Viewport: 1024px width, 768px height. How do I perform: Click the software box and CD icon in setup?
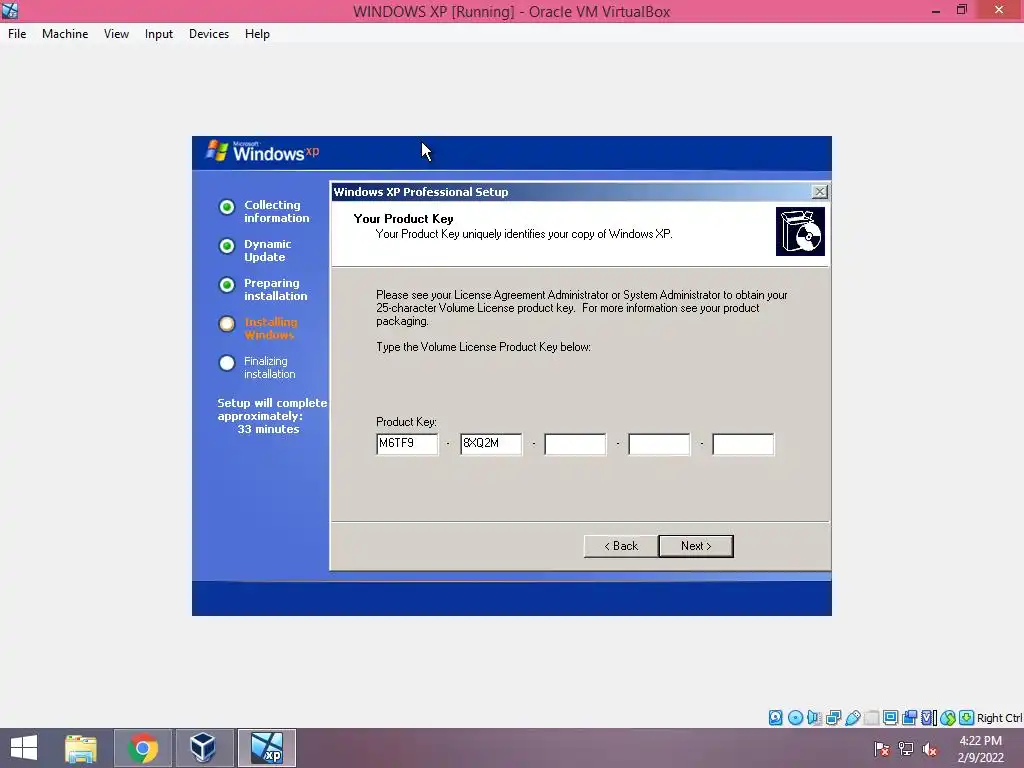click(800, 231)
